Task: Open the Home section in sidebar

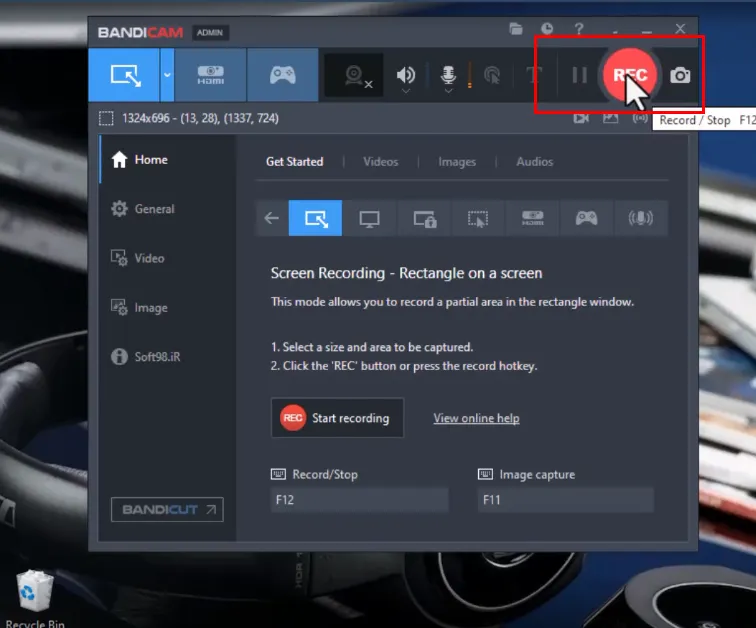Action: click(167, 160)
